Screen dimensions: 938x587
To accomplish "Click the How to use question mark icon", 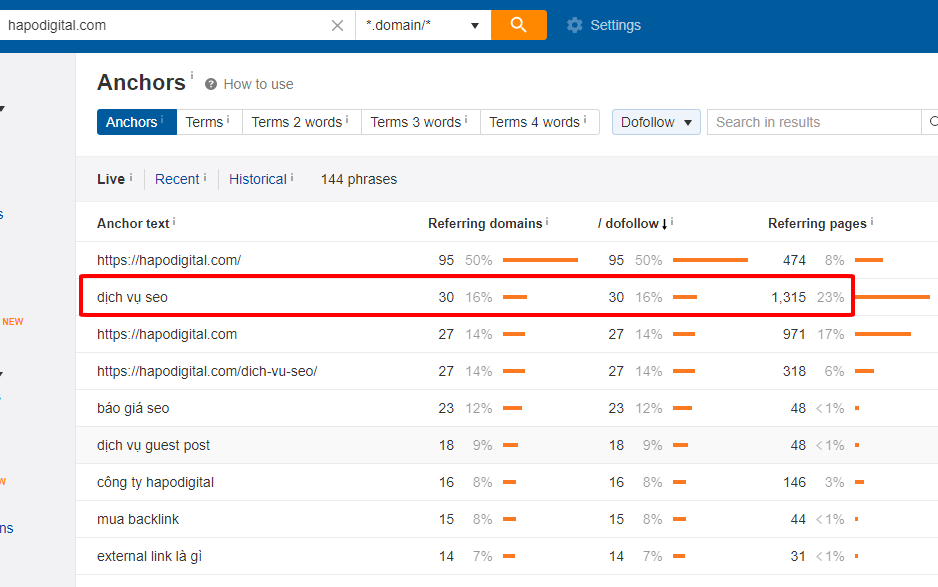I will tap(211, 84).
